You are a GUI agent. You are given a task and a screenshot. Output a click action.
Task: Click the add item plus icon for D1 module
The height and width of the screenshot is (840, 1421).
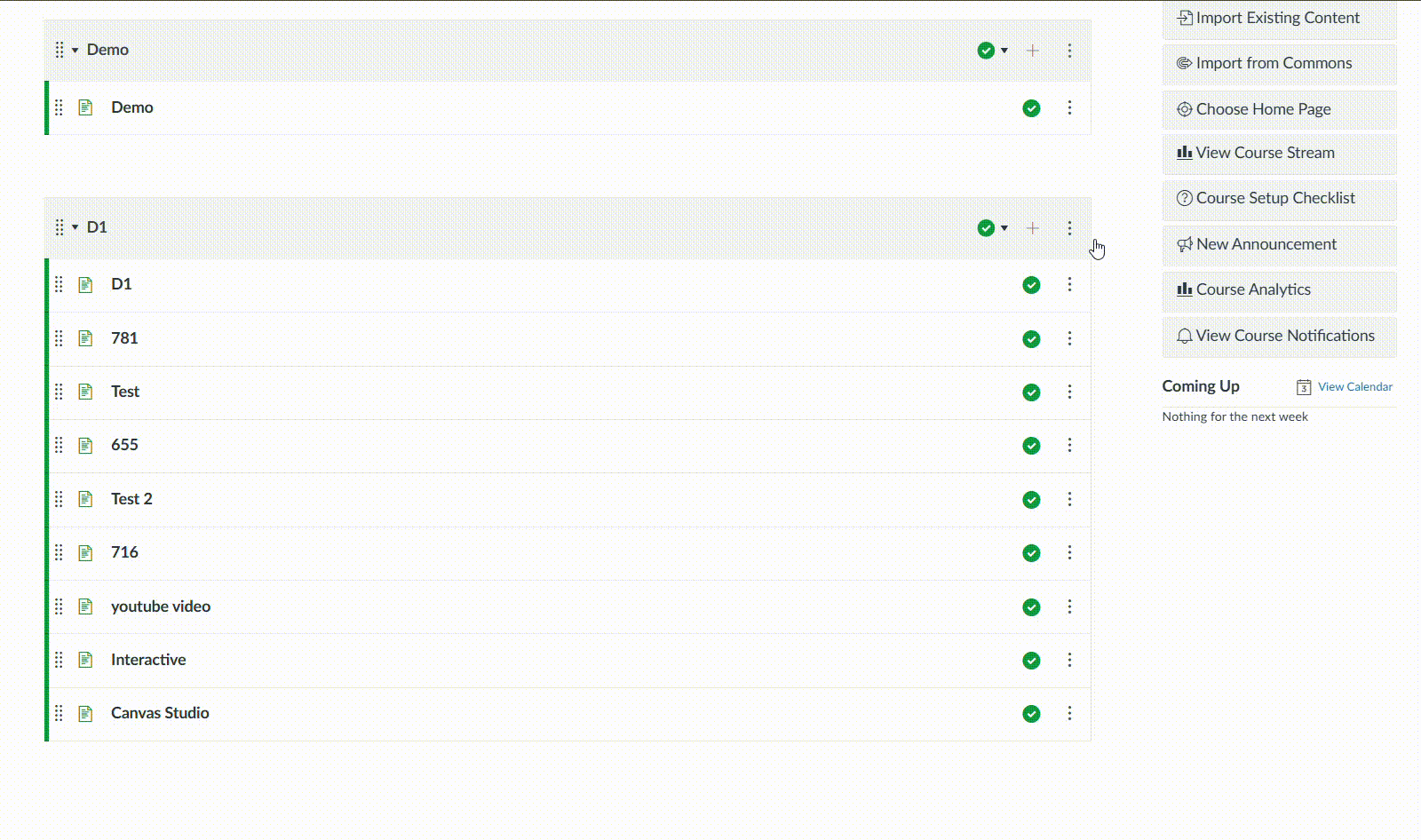tap(1032, 228)
